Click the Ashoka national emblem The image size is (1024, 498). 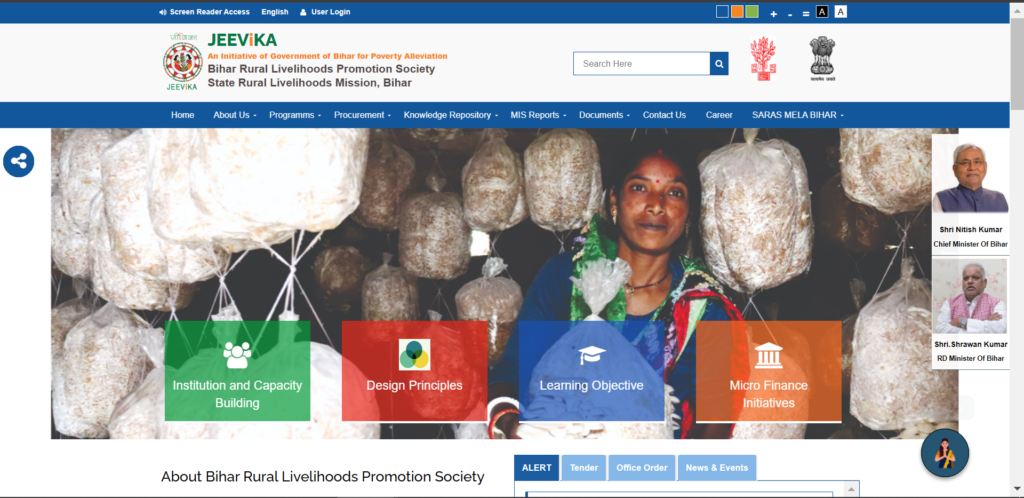[x=822, y=59]
